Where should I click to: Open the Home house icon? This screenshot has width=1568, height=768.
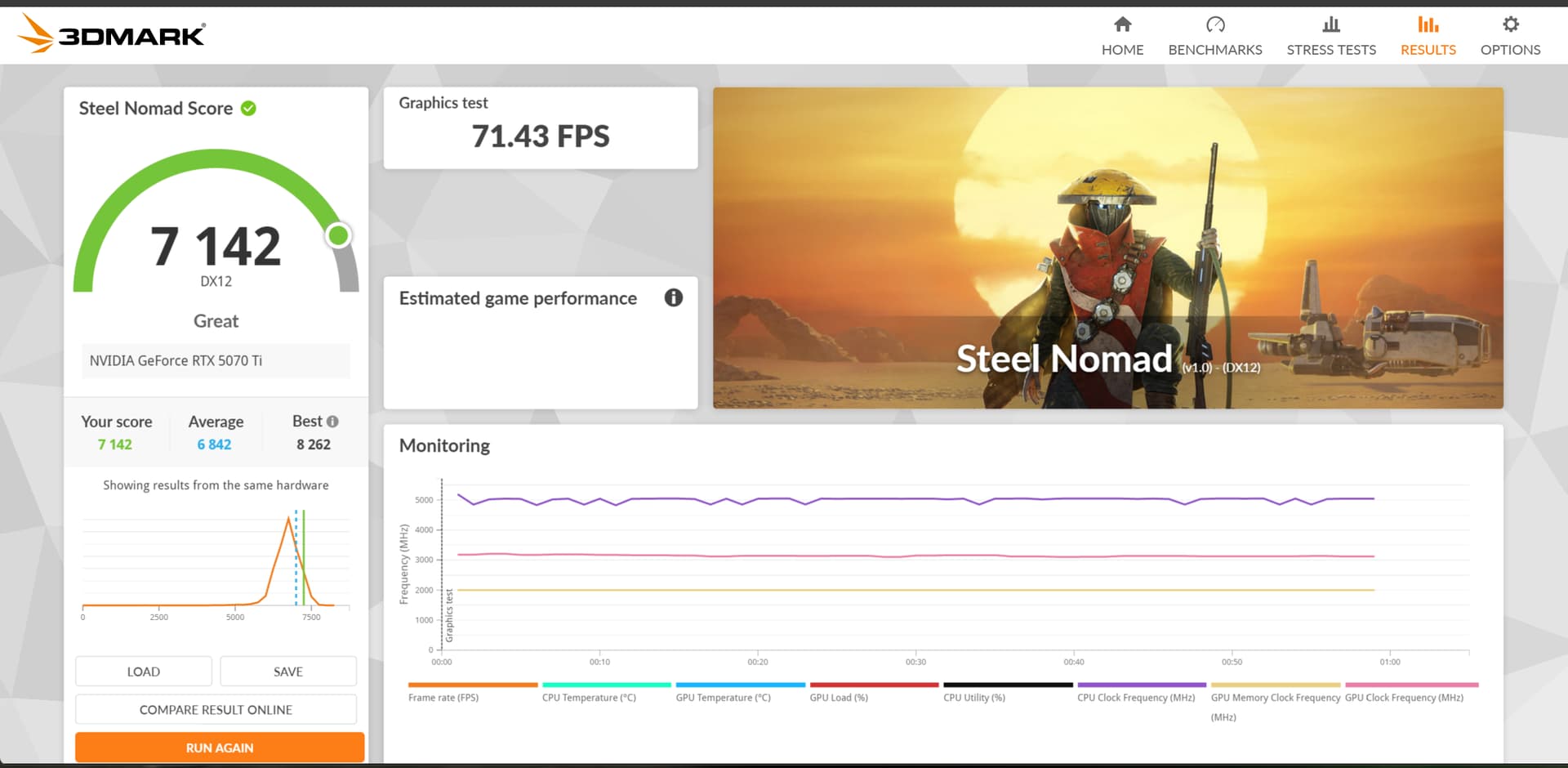(x=1122, y=25)
